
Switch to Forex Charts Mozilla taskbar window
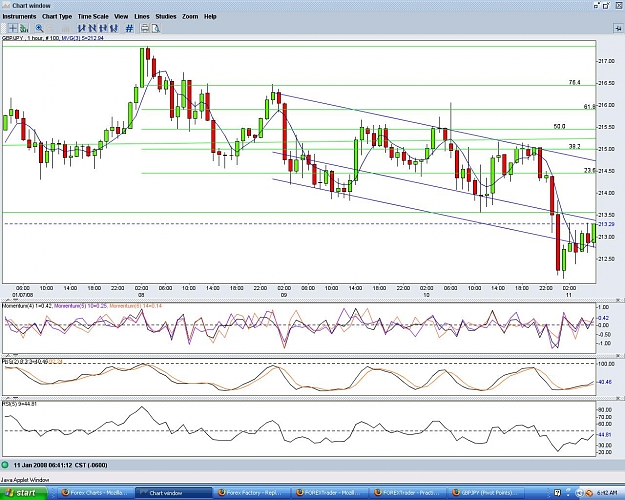(x=95, y=493)
